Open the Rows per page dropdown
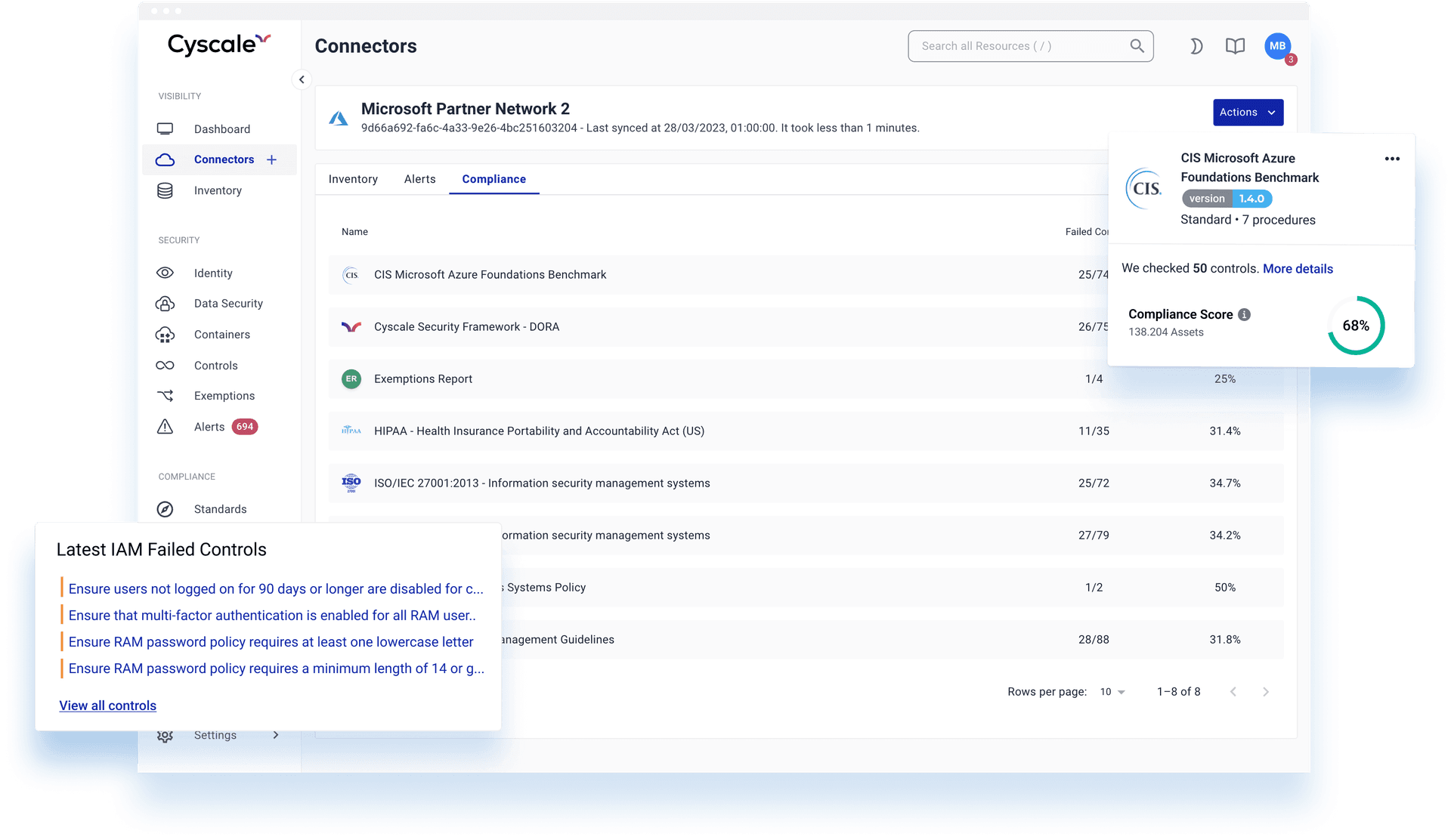The height and width of the screenshot is (840, 1451). (x=1112, y=692)
